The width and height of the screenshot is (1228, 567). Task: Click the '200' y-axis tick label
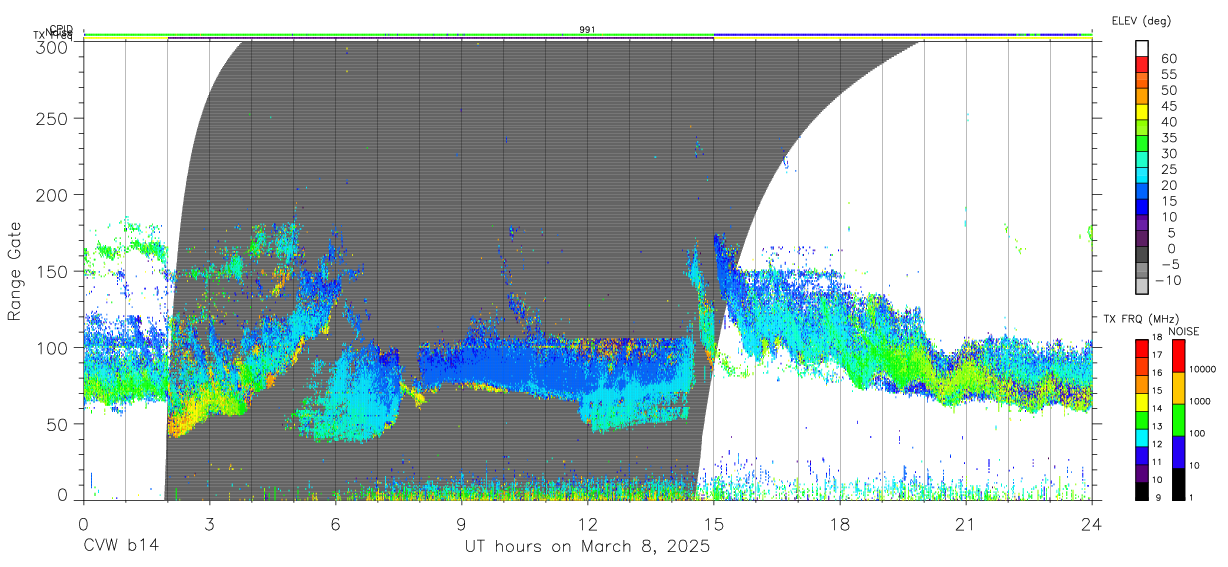tap(52, 194)
